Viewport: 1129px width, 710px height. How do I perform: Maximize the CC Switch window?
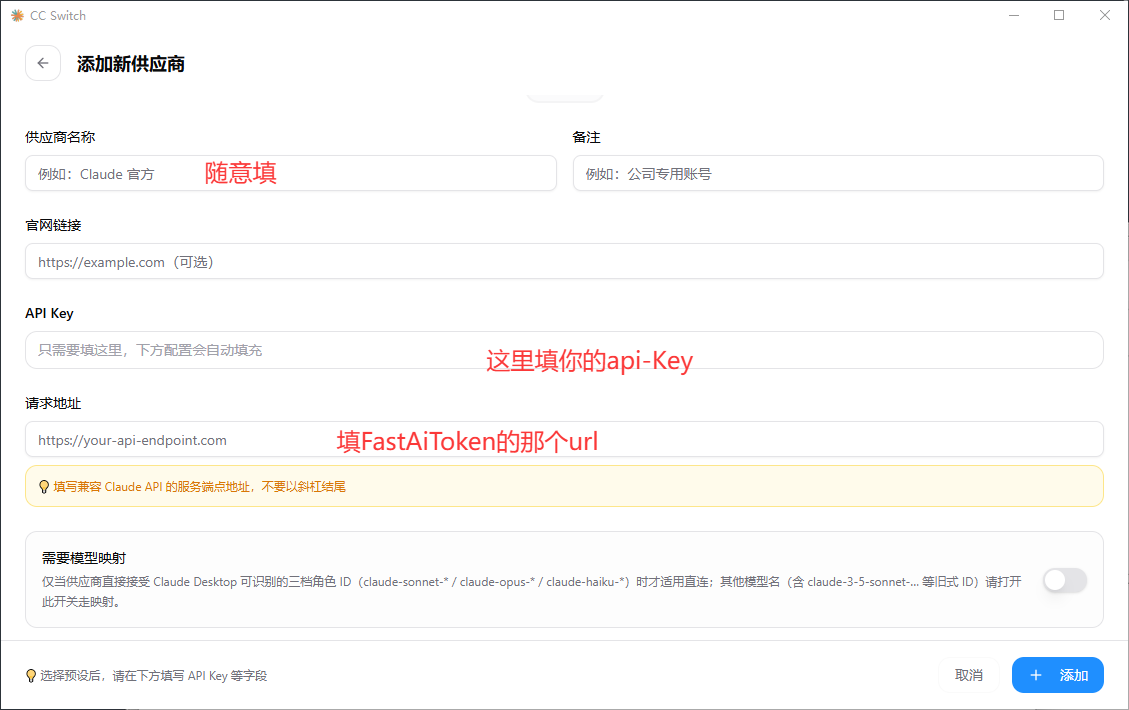click(x=1059, y=15)
